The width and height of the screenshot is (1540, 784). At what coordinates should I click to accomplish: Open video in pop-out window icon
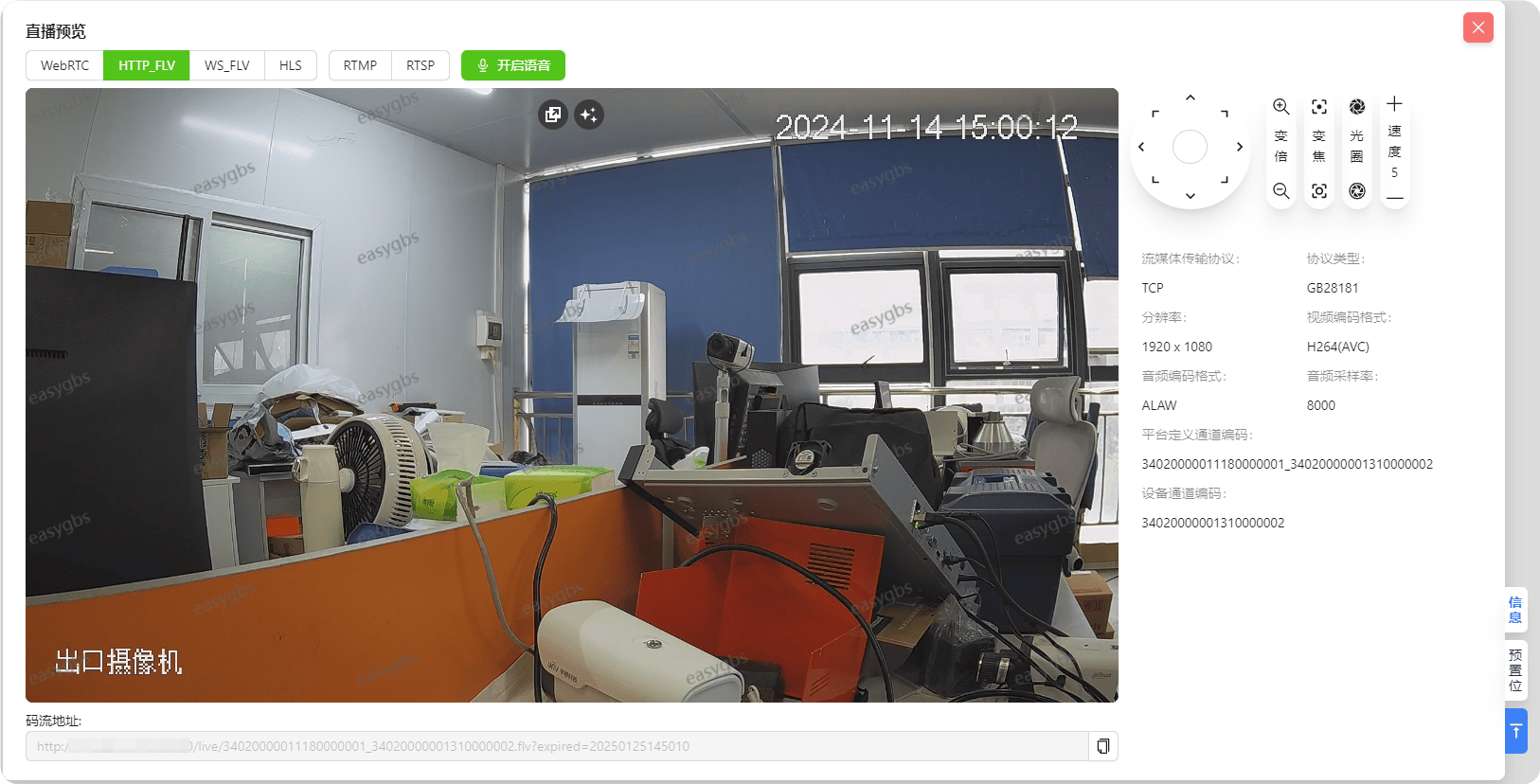coord(553,115)
